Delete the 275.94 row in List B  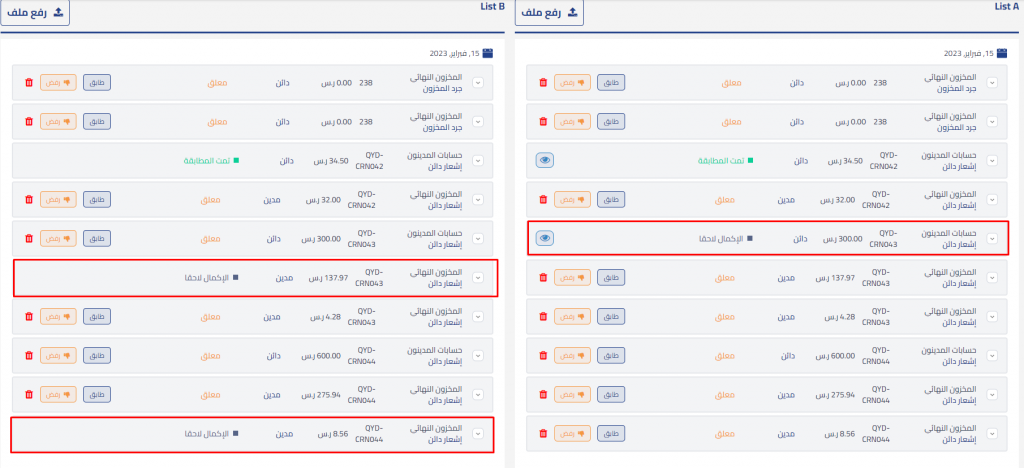pos(29,394)
